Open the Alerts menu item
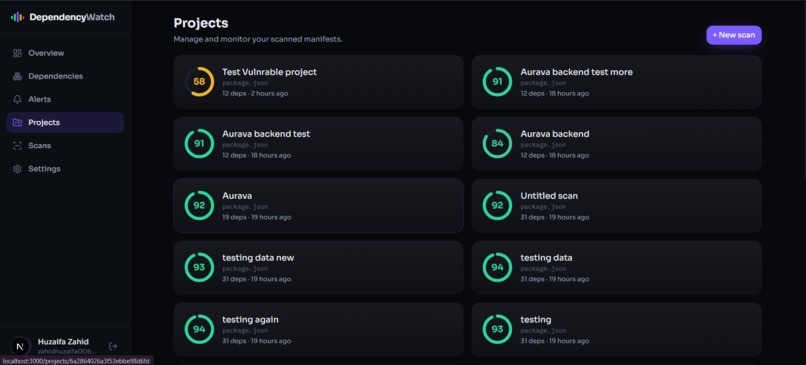 [x=65, y=99]
